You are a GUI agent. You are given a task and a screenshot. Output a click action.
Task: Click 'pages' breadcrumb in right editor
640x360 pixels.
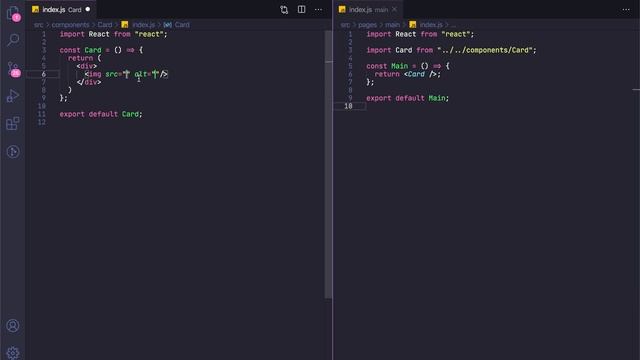(x=367, y=25)
